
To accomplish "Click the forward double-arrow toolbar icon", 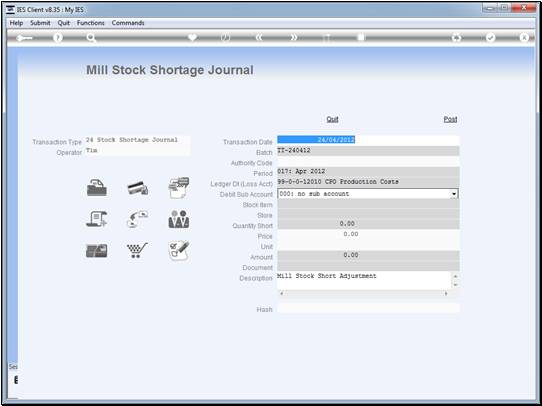I will pos(293,38).
